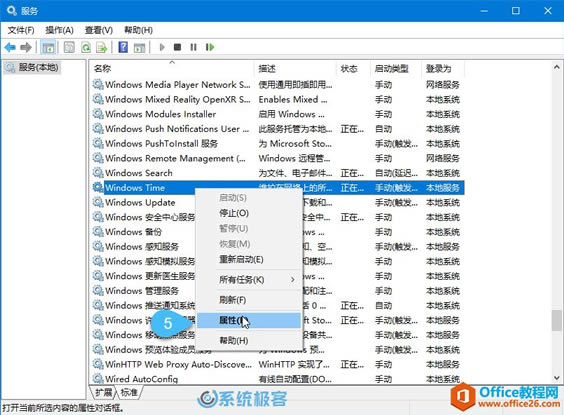Image resolution: width=564 pixels, height=415 pixels.
Task: Select WinHTTP Web Proxy Auto-Discovery service
Action: [x=178, y=364]
